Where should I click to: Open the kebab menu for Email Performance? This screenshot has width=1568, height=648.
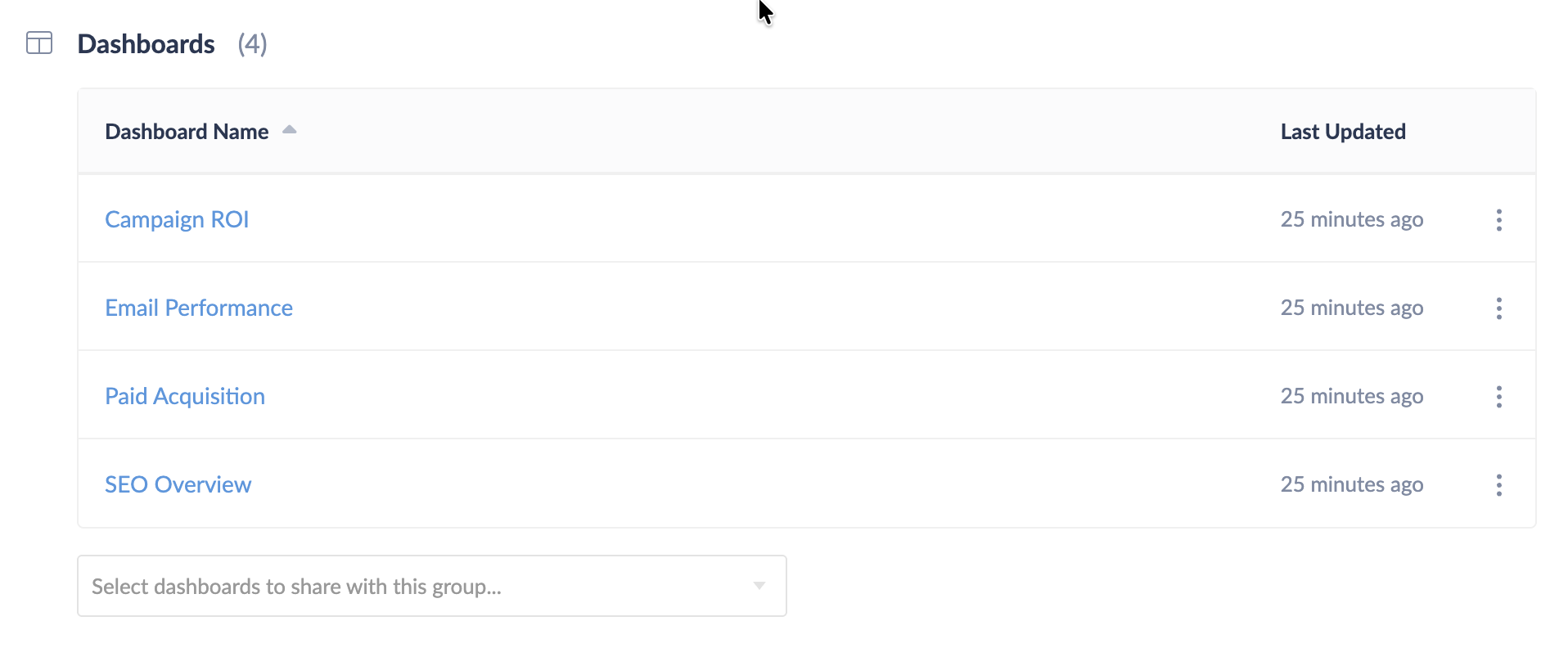[x=1499, y=308]
